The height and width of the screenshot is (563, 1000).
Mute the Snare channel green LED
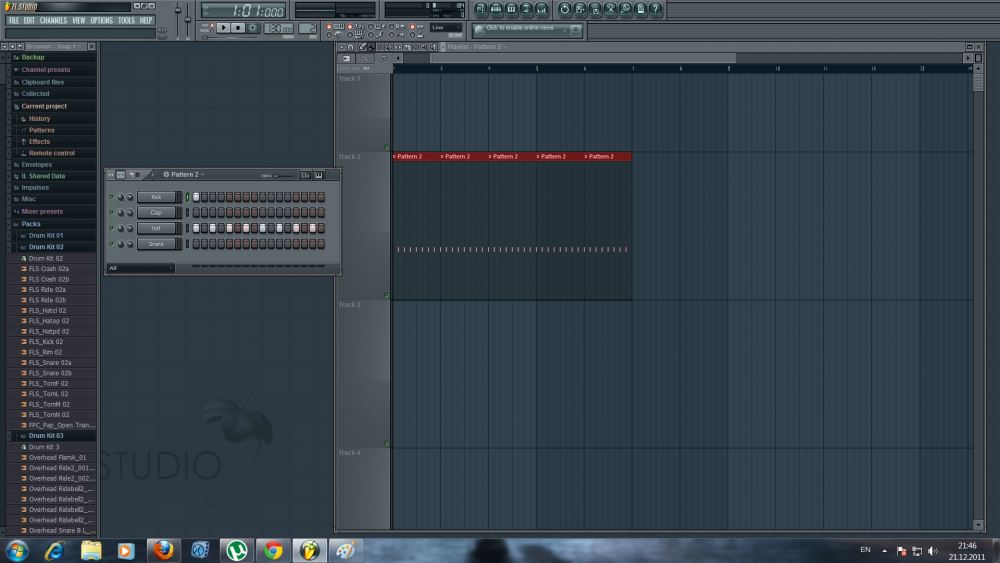point(112,244)
